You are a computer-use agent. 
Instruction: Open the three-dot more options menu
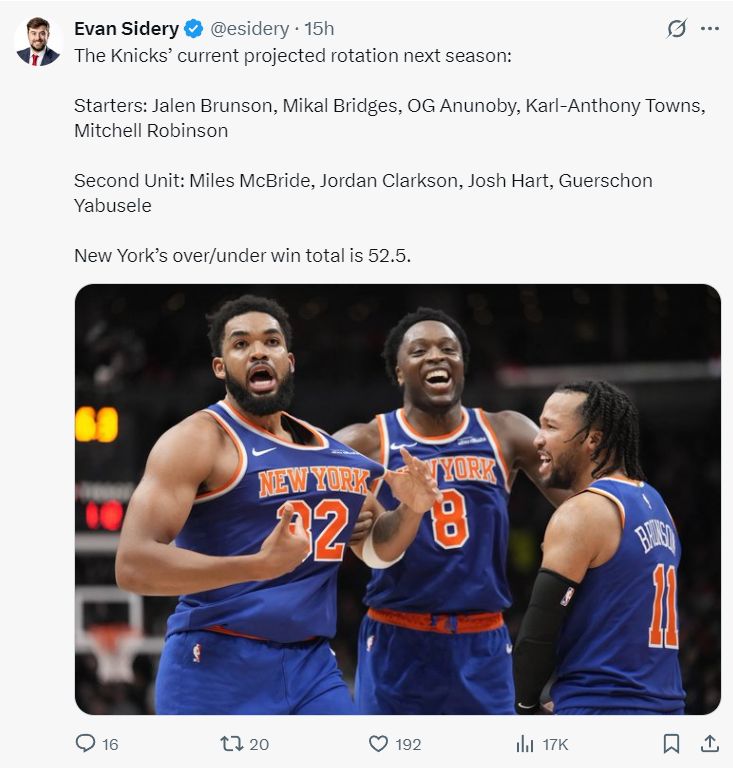709,28
